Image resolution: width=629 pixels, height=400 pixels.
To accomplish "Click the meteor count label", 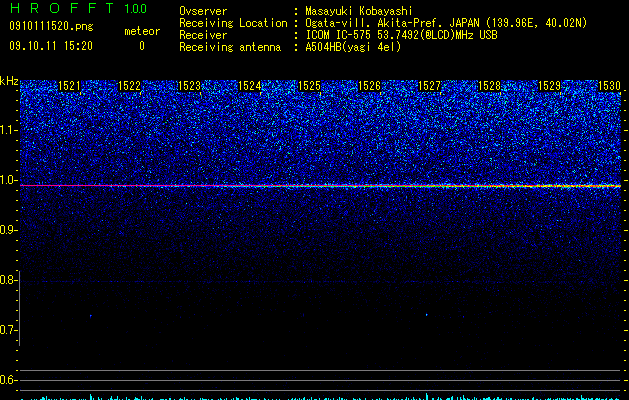I will pos(142,31).
